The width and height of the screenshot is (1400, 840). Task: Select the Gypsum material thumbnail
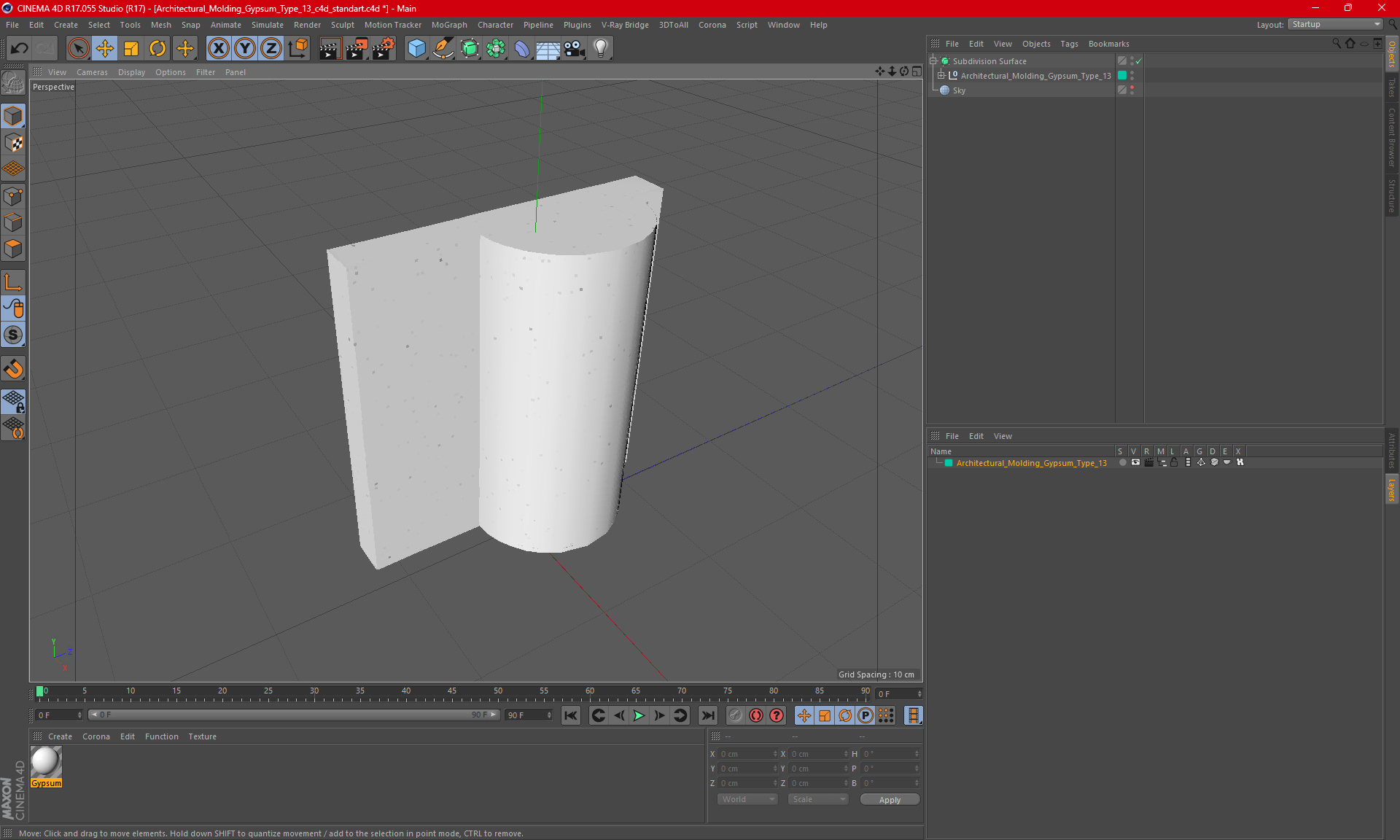coord(46,762)
